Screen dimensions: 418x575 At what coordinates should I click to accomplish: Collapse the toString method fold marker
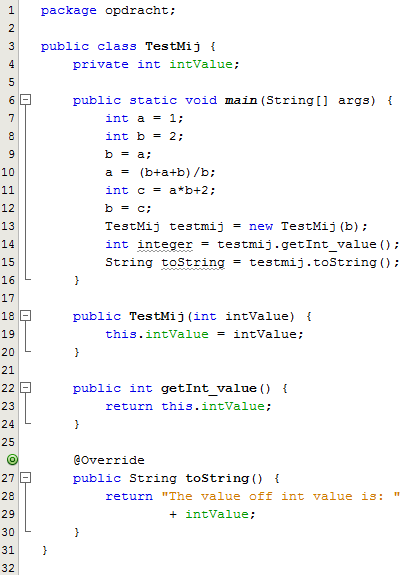click(x=25, y=478)
